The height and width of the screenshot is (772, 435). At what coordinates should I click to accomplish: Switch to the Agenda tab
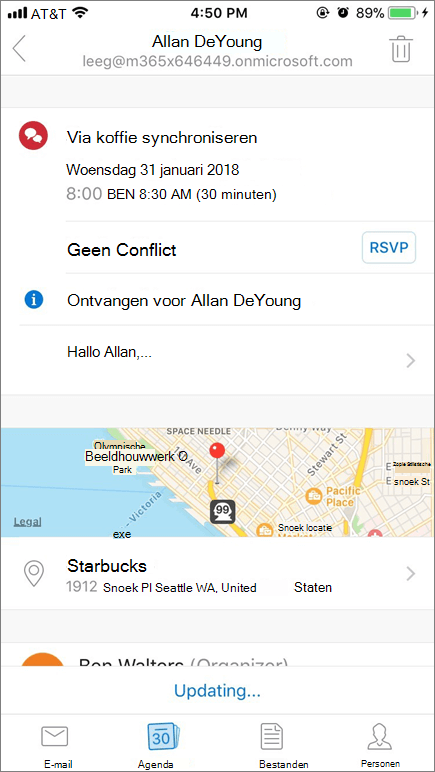pos(164,745)
